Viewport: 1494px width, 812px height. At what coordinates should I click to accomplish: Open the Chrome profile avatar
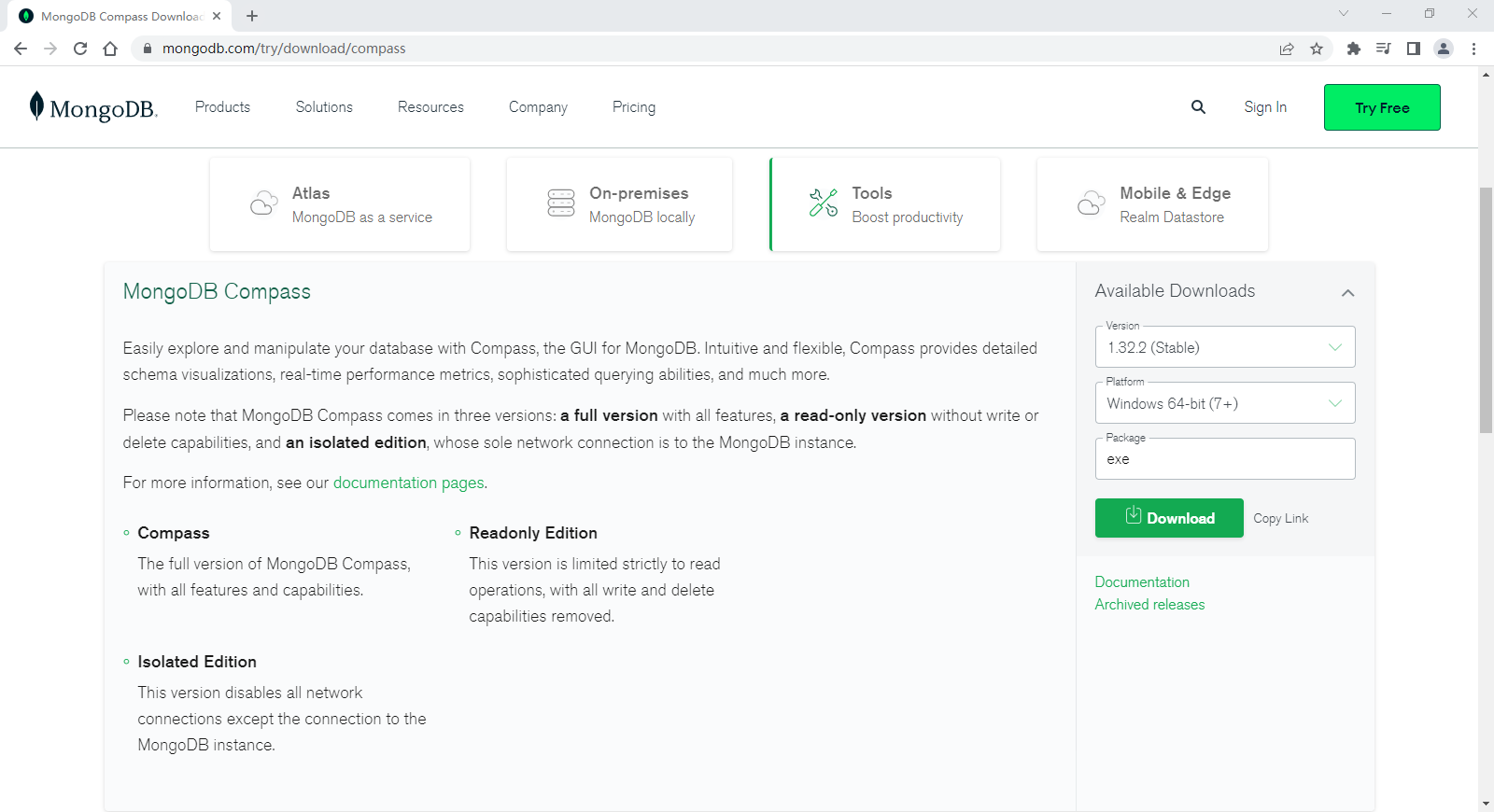point(1444,49)
